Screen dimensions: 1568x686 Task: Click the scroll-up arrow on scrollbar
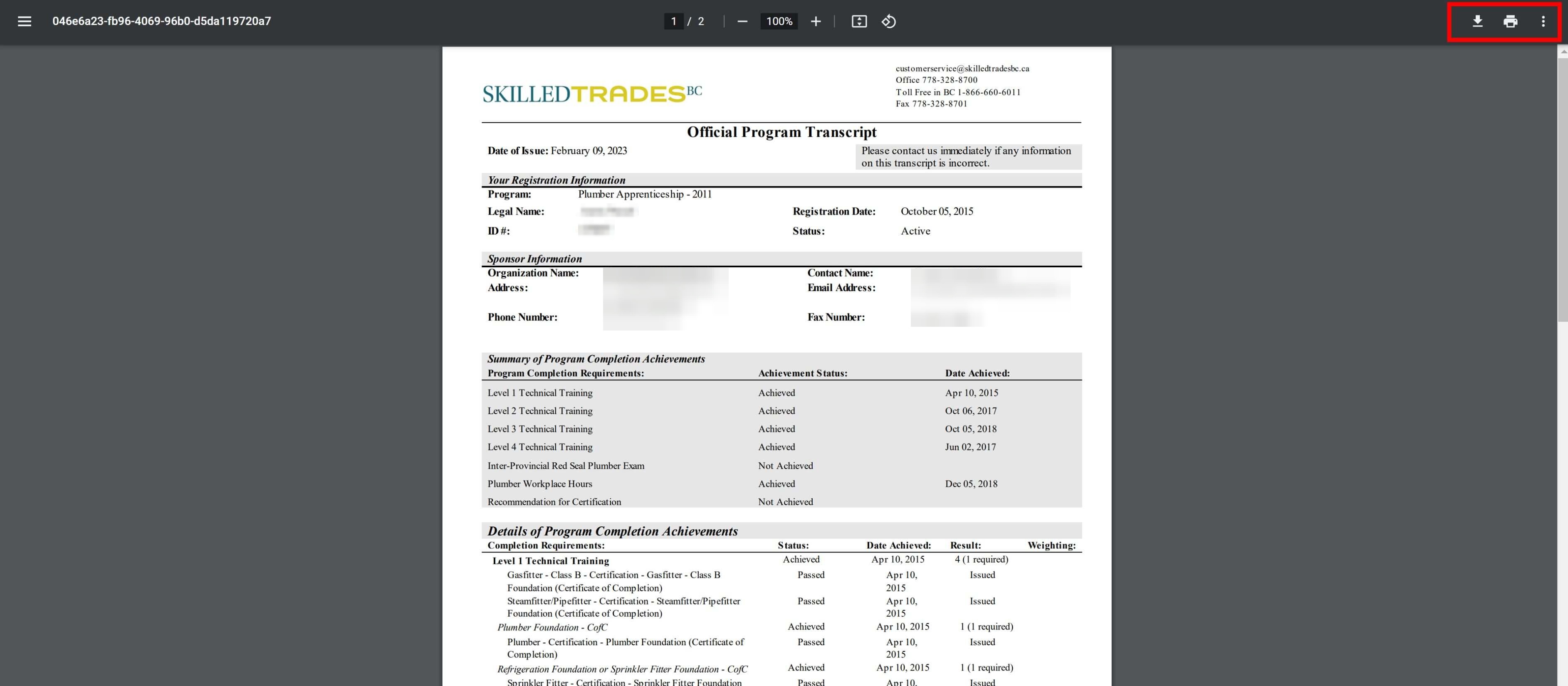coord(1563,52)
